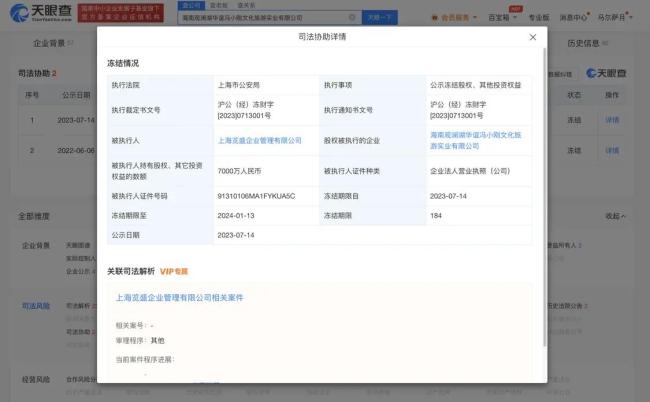The width and height of the screenshot is (650, 402).
Task: Select 公示冻结股权、其他投资权益 value
Action: (x=475, y=85)
